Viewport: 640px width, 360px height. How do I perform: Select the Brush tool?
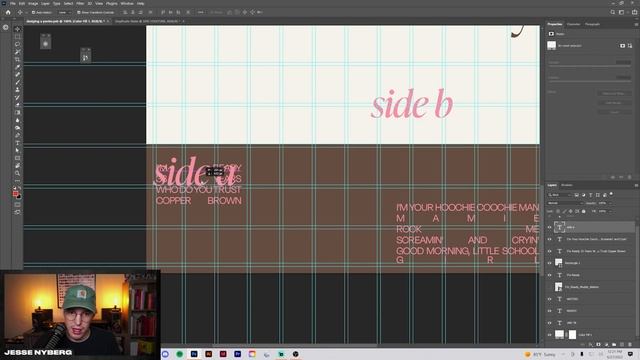click(x=18, y=82)
